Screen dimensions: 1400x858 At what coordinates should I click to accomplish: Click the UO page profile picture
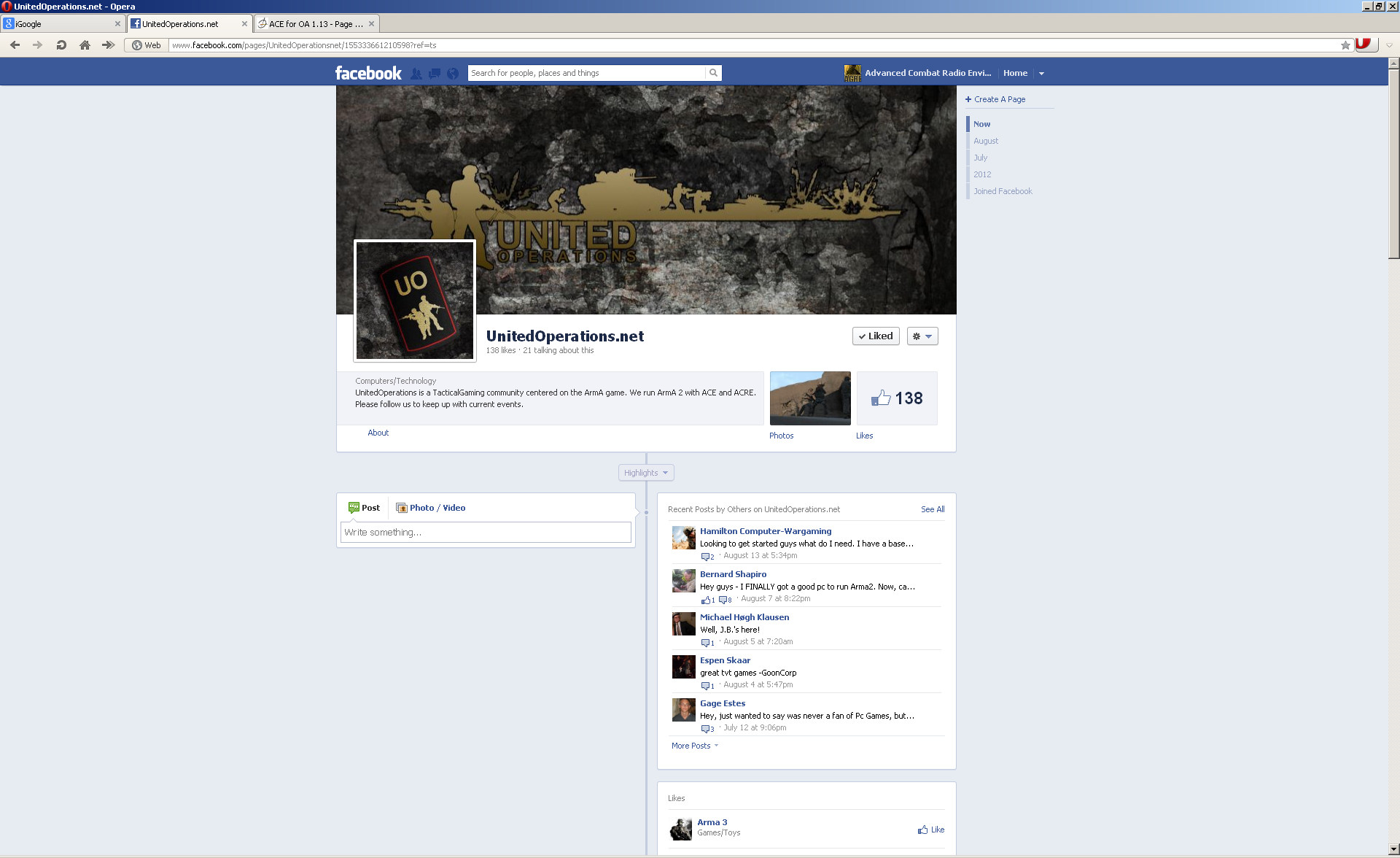pos(415,301)
